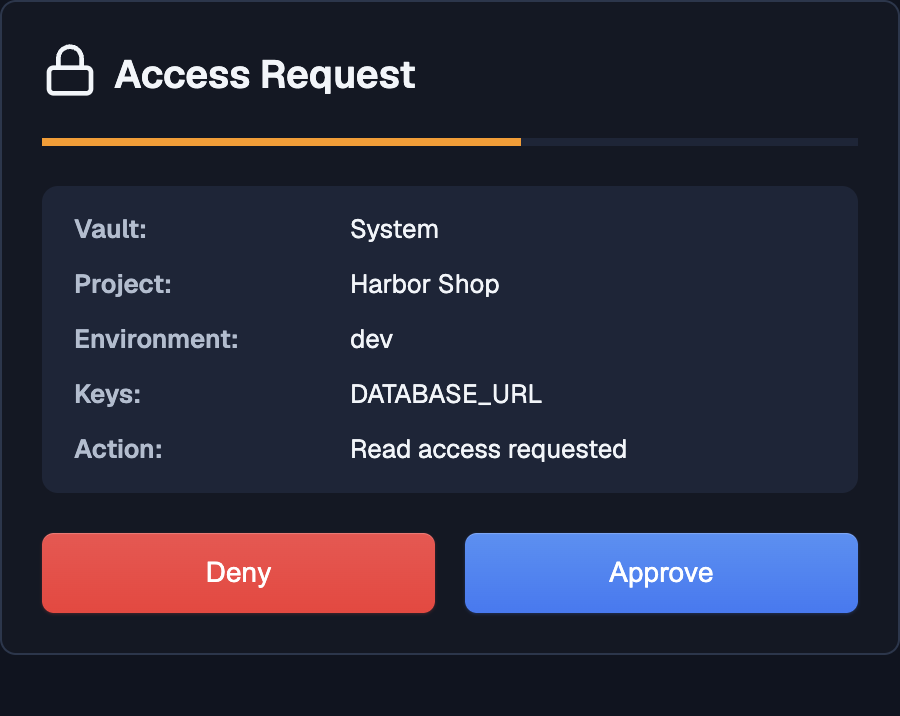Click the 'Environment:' label
The height and width of the screenshot is (716, 900).
156,339
